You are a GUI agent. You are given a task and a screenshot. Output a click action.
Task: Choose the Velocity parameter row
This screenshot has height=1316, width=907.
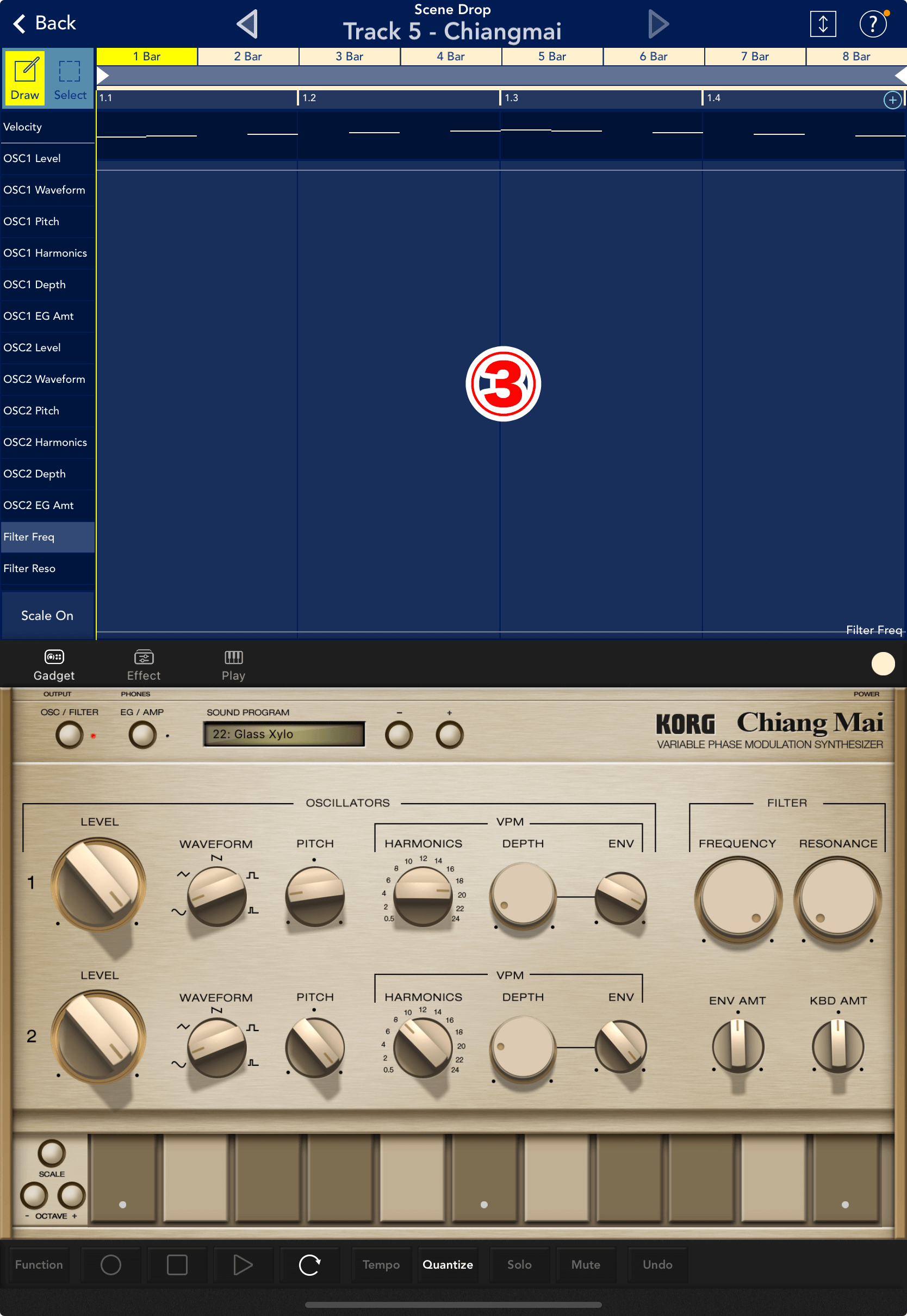coord(48,127)
